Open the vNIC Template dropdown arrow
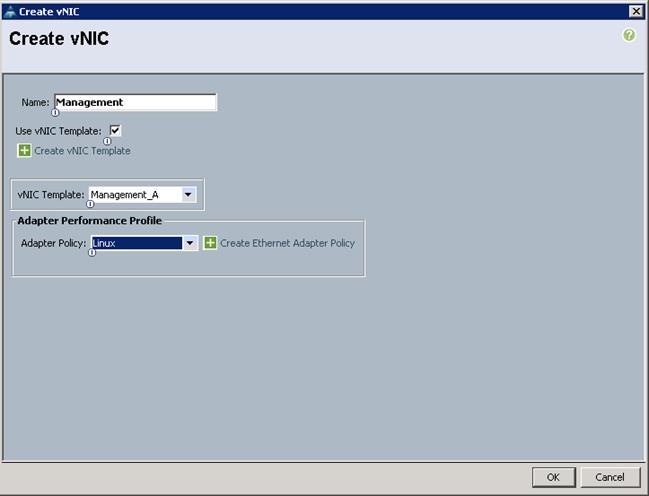This screenshot has height=496, width=649. (188, 195)
